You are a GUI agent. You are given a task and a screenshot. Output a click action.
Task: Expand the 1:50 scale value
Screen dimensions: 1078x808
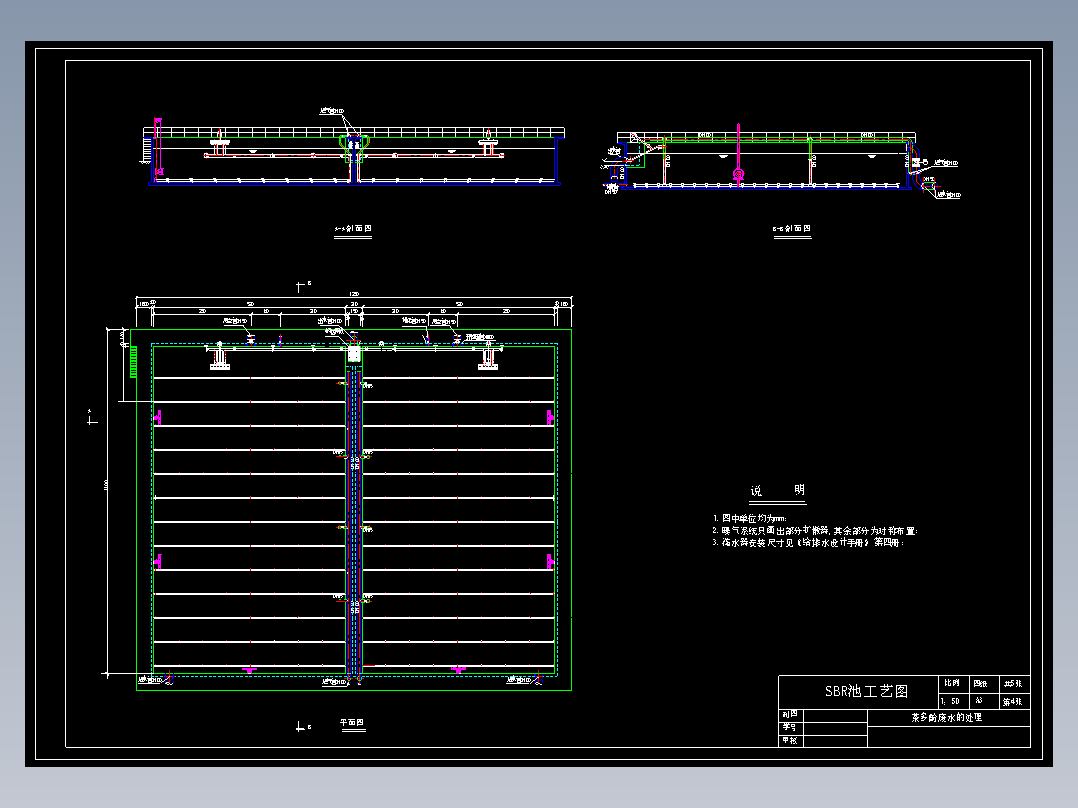click(951, 700)
